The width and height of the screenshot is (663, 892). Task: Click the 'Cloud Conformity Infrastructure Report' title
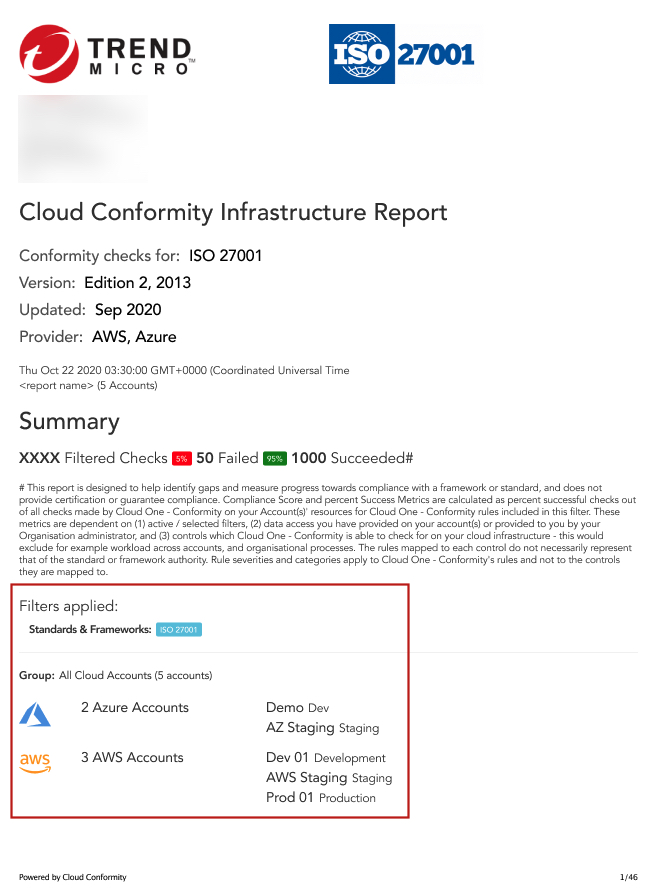233,212
